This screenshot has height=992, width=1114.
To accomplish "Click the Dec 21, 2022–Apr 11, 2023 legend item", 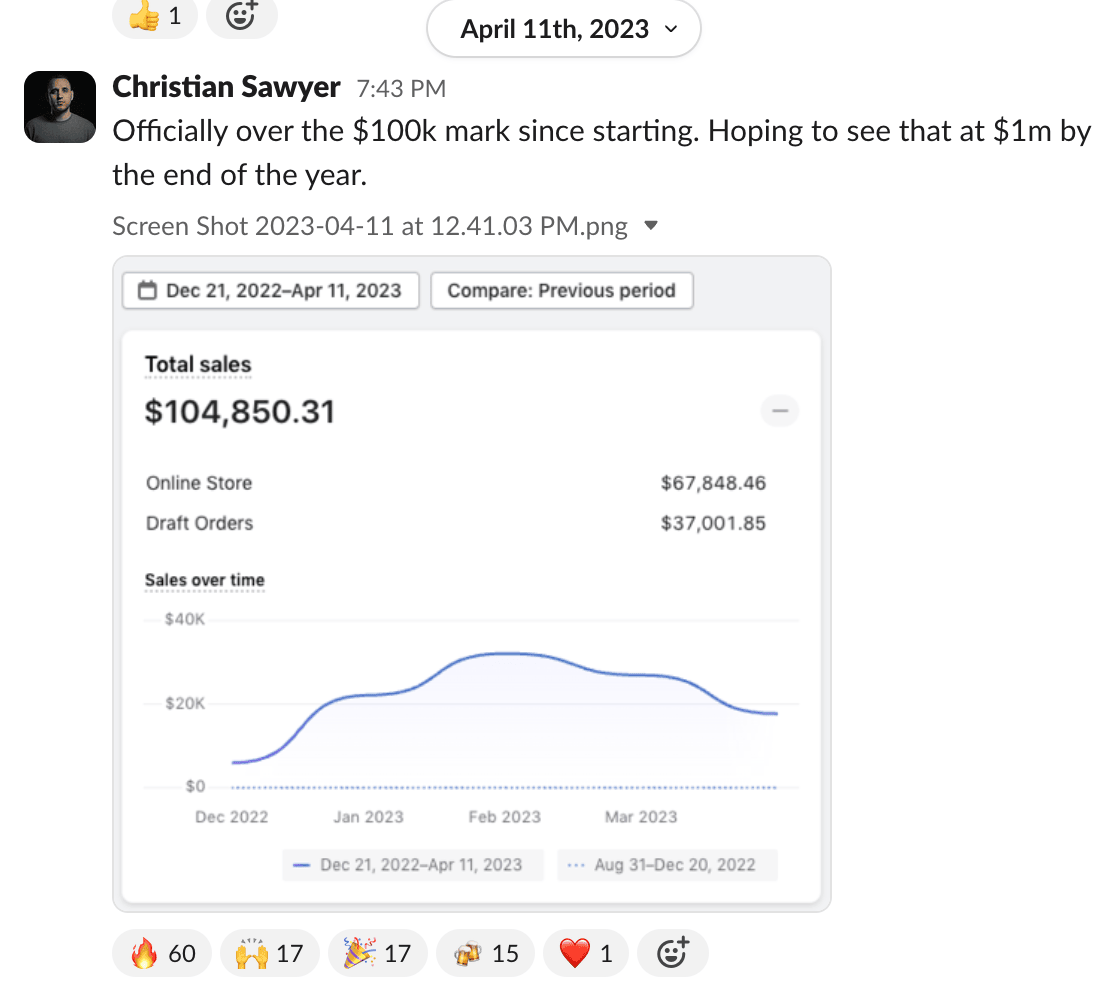I will (x=412, y=865).
